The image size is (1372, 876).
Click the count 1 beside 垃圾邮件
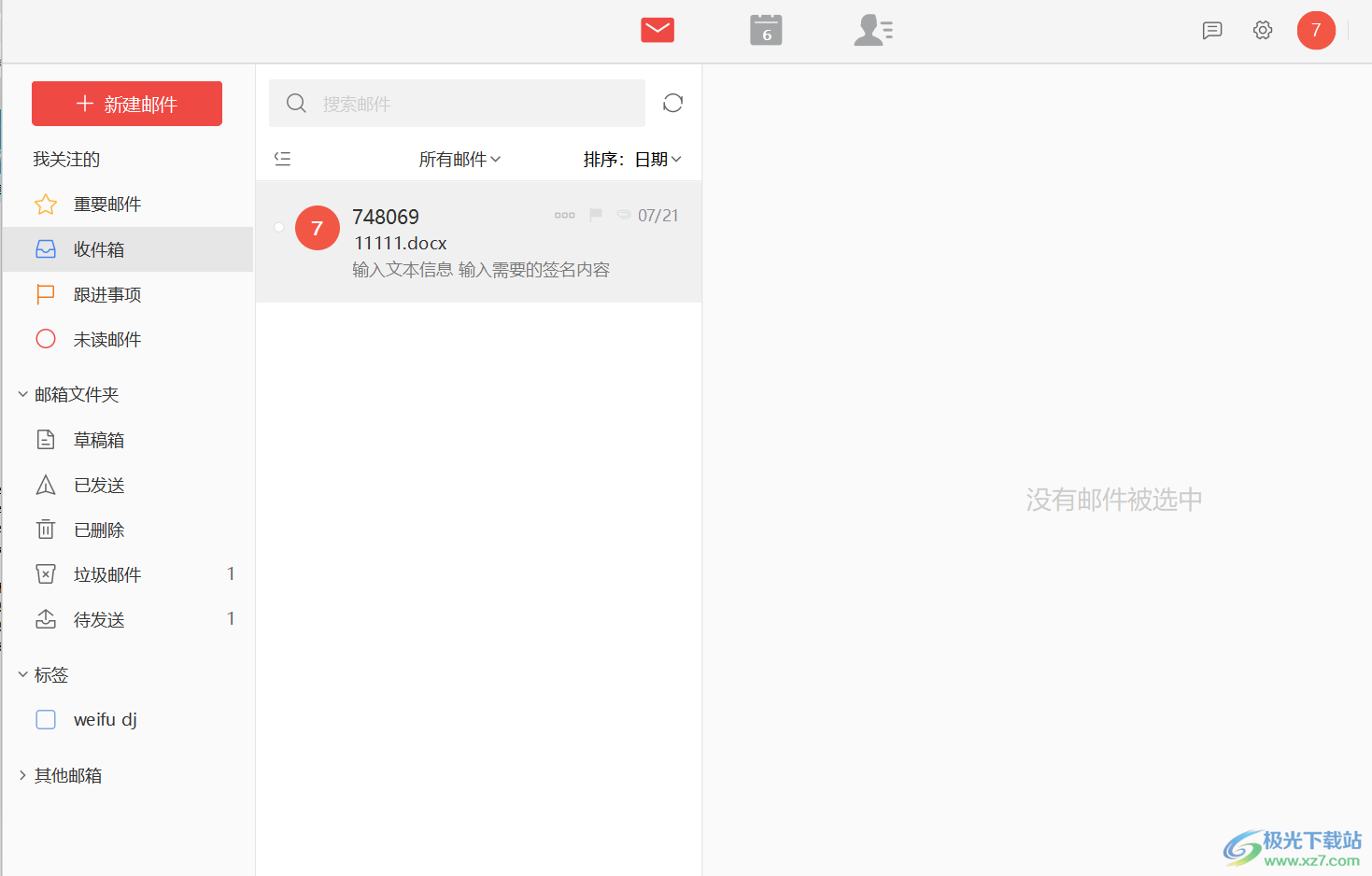[231, 573]
